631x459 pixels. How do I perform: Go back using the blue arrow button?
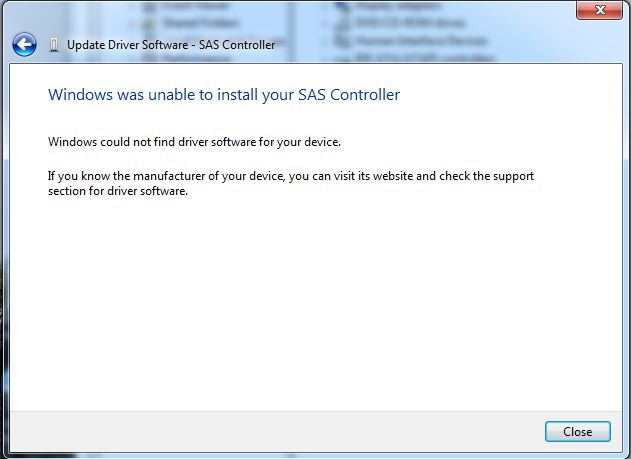[x=24, y=44]
